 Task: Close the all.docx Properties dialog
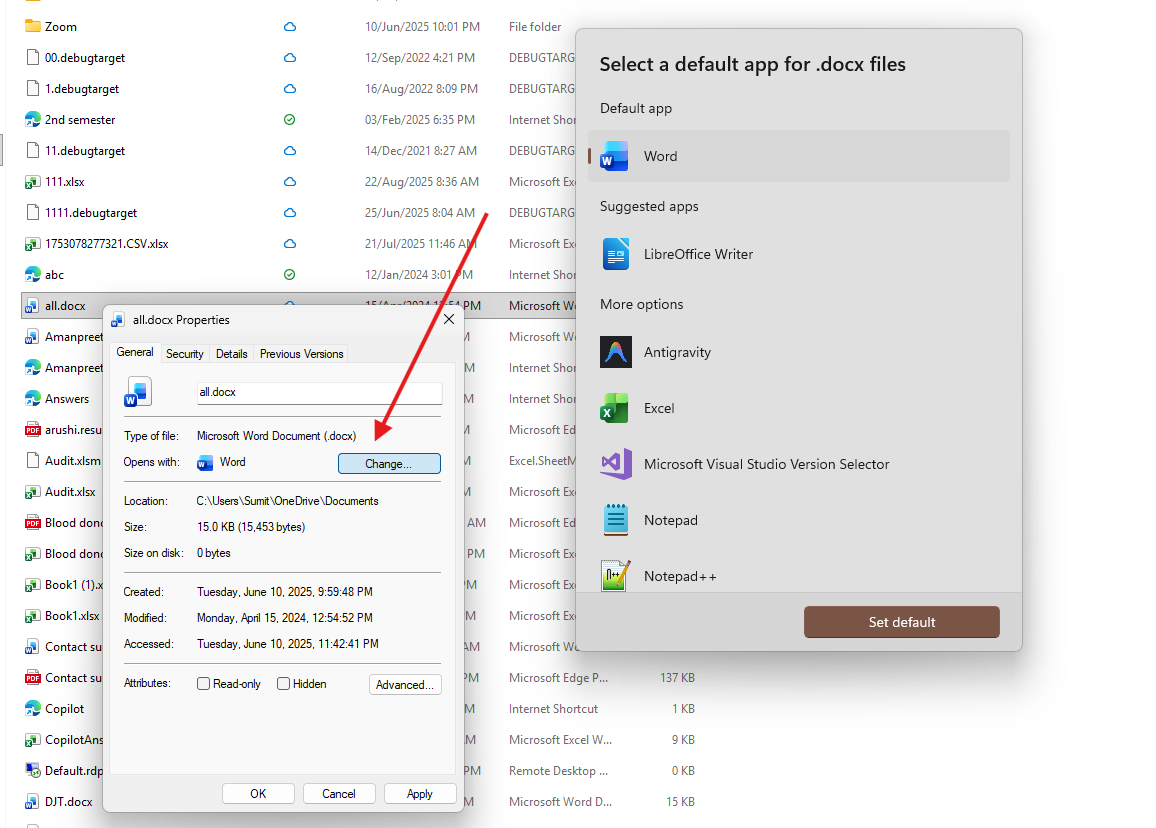tap(449, 319)
